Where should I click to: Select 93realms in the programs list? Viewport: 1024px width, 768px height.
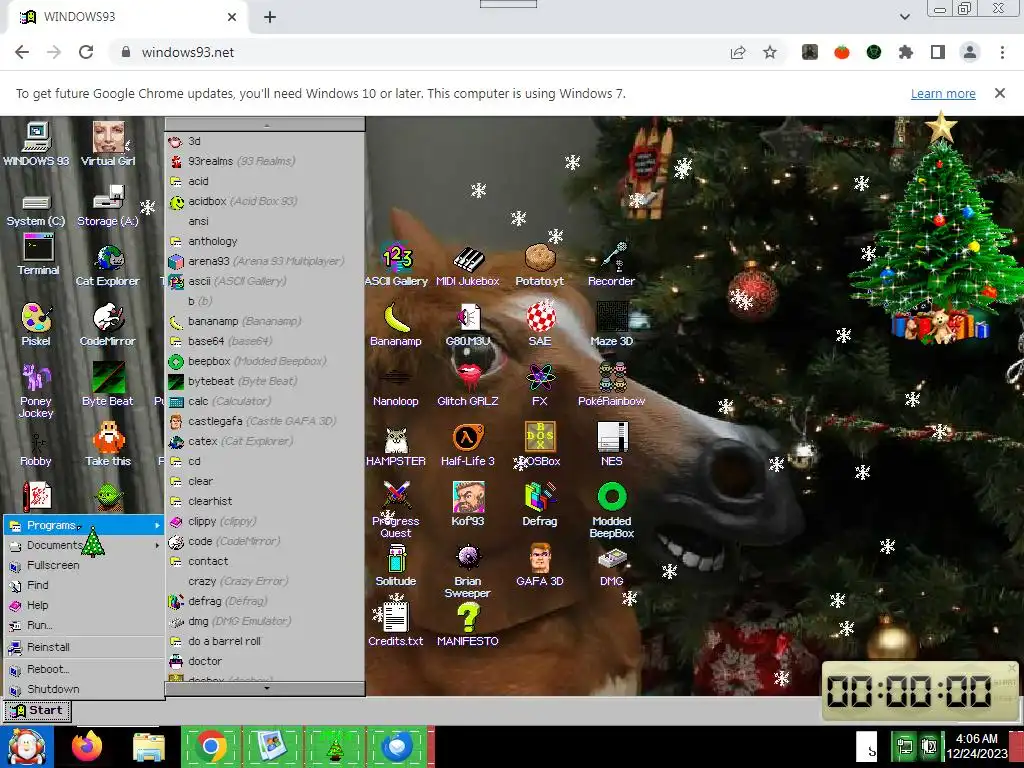[x=265, y=161]
